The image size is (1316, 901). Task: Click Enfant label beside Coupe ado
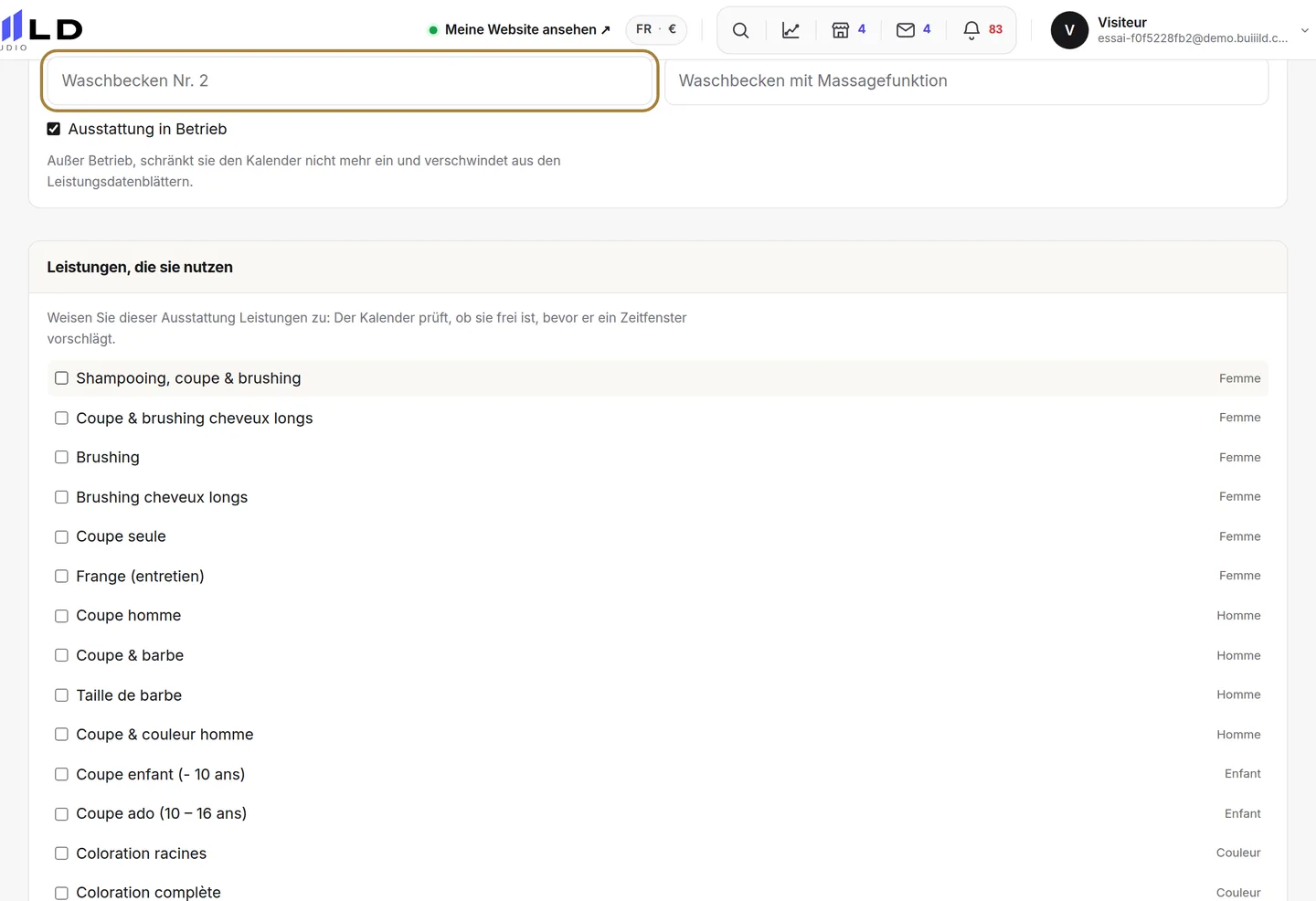coord(1242,813)
